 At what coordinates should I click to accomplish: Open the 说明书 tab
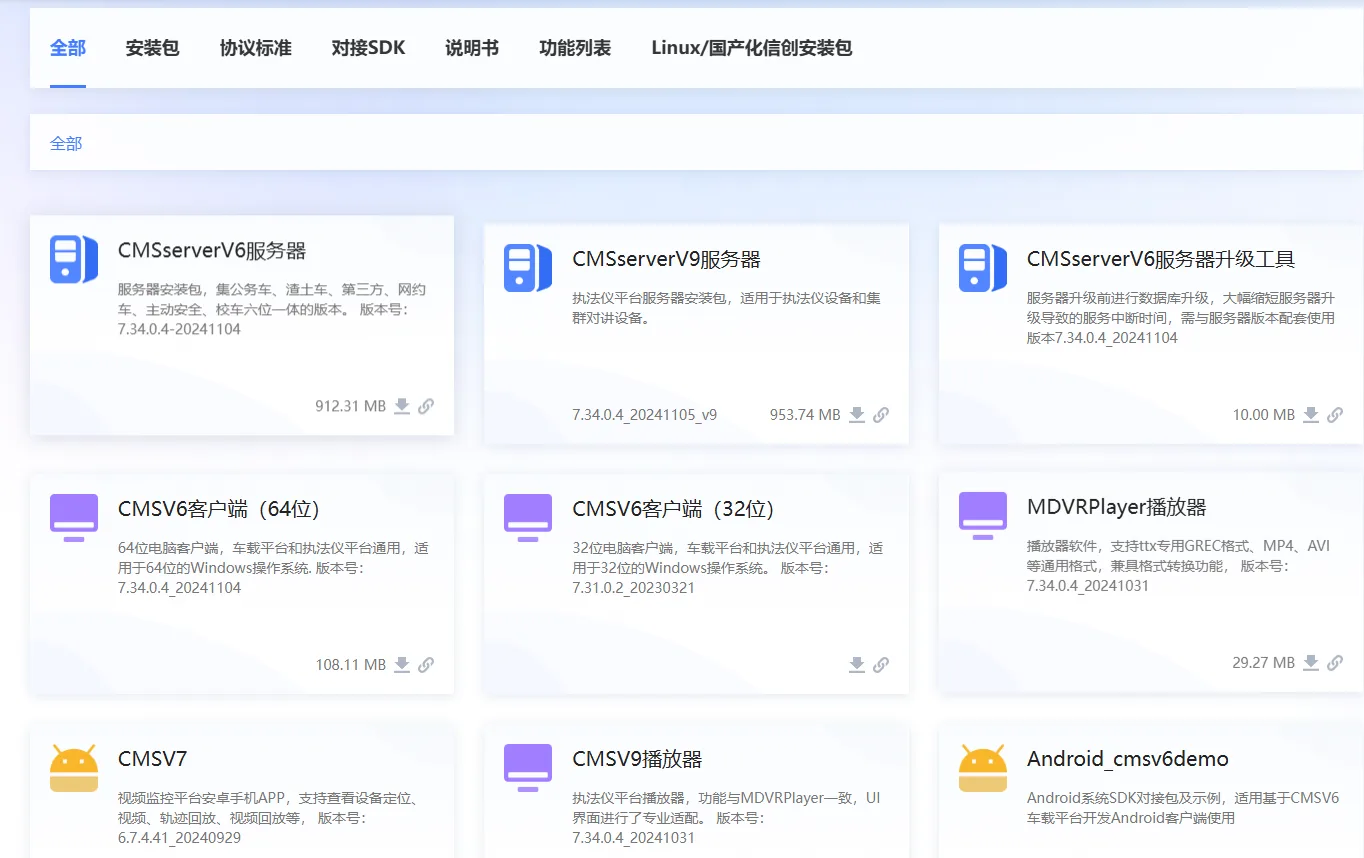pos(472,48)
